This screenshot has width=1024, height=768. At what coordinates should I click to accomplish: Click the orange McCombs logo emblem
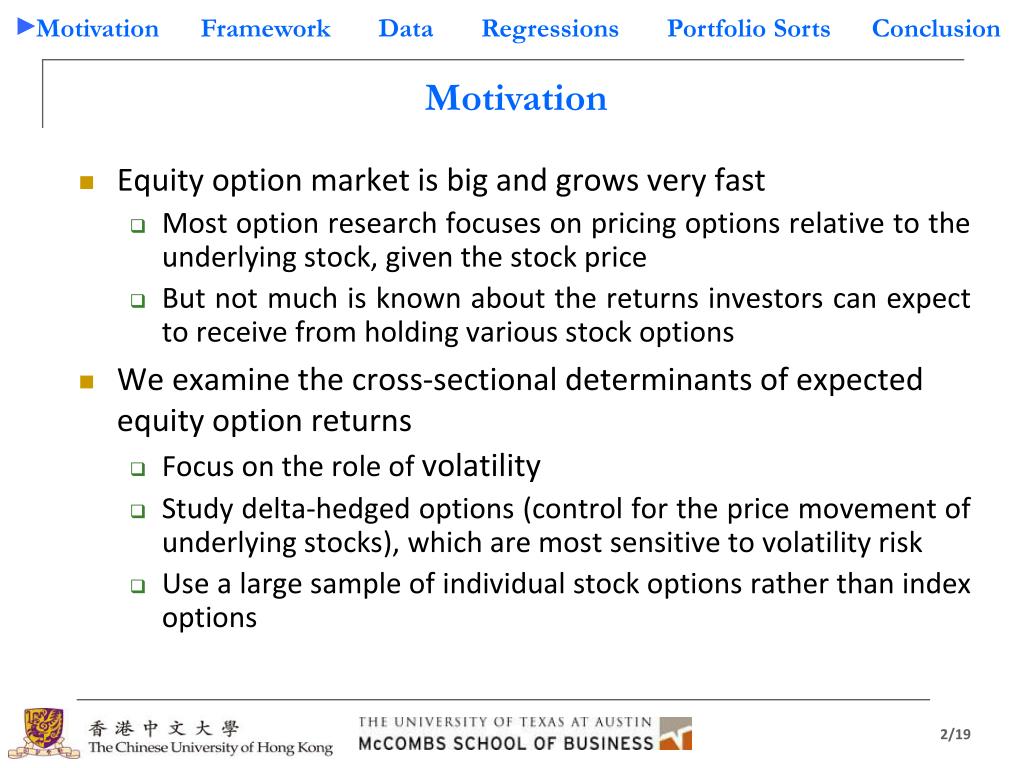tap(675, 733)
